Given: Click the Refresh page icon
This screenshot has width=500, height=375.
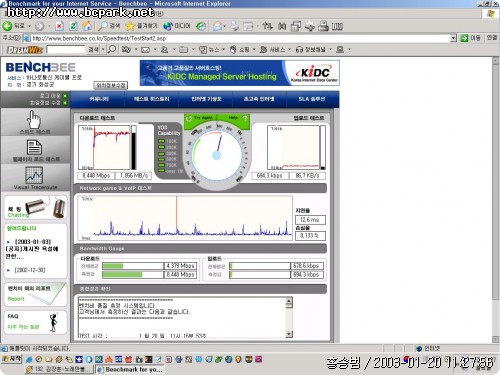Looking at the screenshot, I should click(x=73, y=26).
